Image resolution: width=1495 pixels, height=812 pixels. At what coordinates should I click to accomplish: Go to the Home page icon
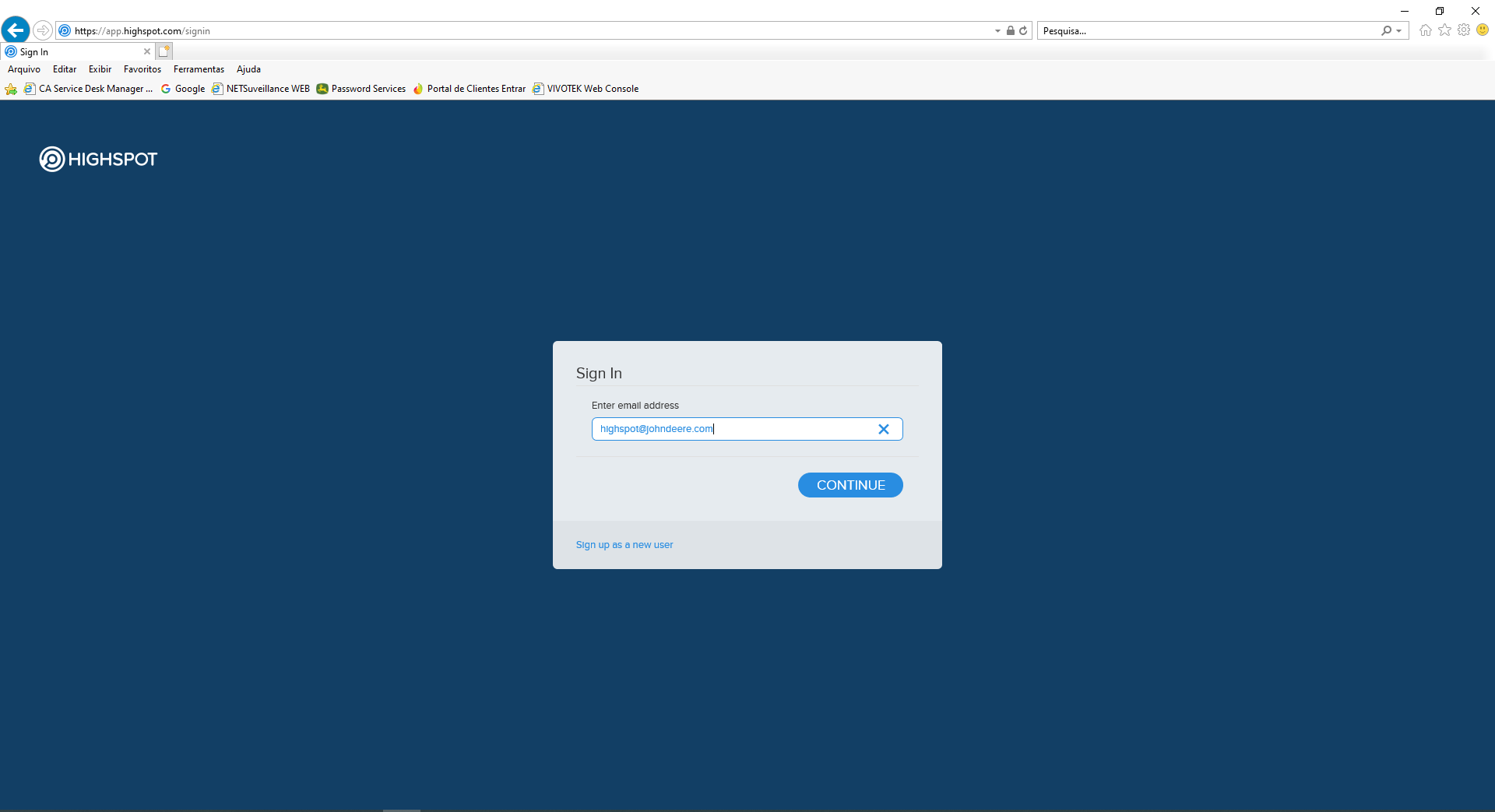coord(1426,30)
